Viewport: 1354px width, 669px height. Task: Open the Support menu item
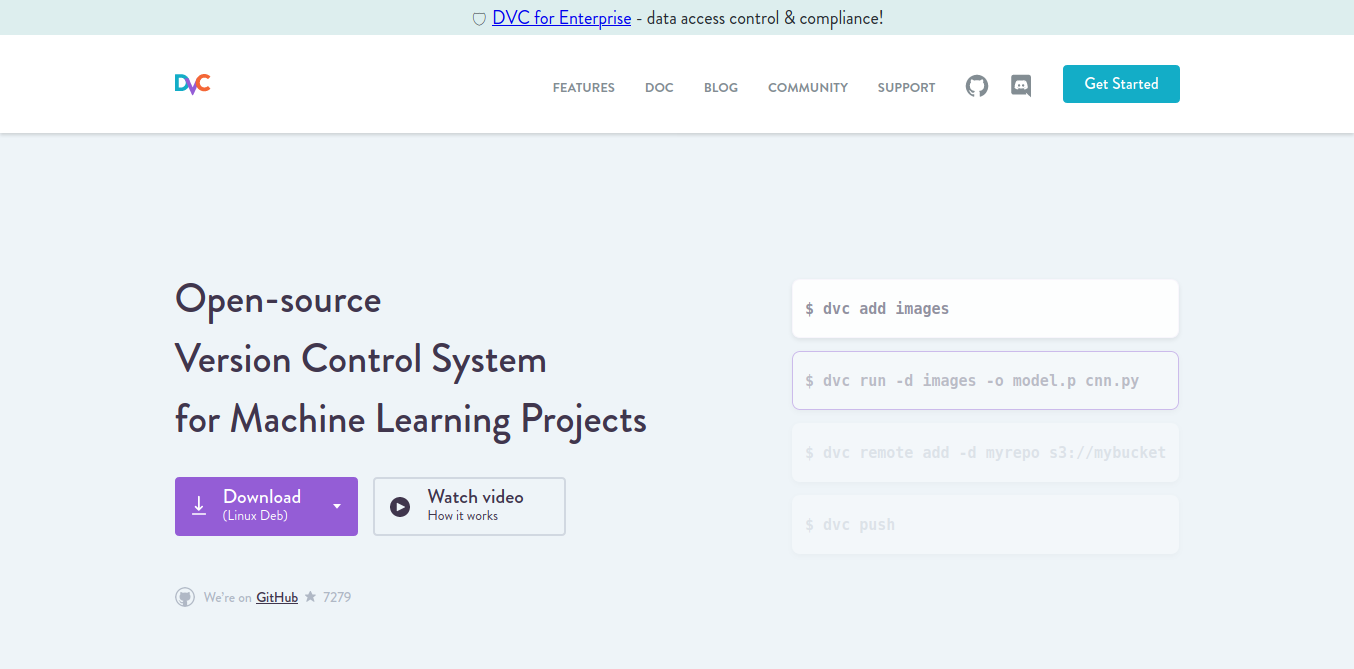point(906,88)
